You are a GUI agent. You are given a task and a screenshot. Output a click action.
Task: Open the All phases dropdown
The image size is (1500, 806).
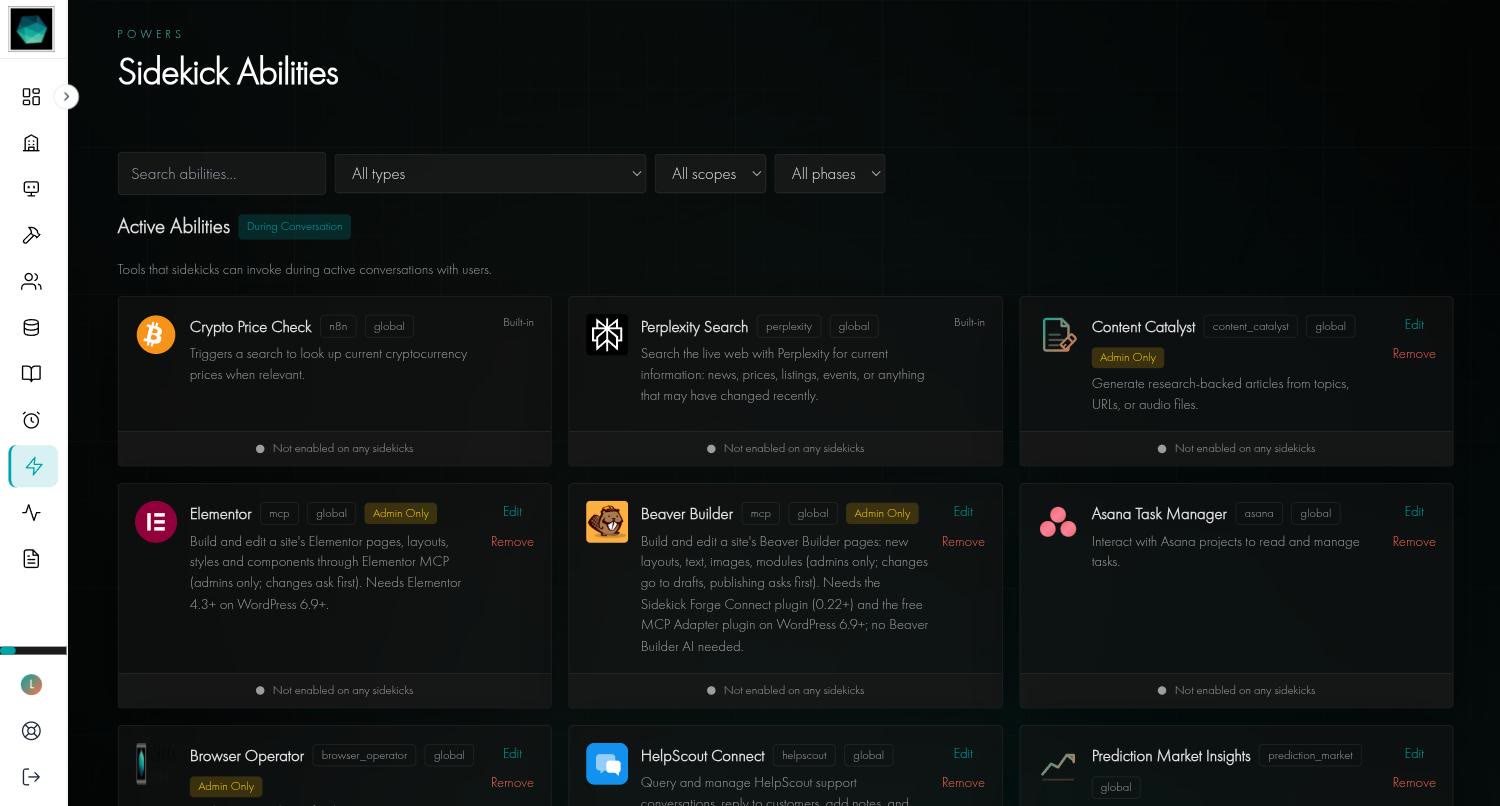[x=830, y=174]
